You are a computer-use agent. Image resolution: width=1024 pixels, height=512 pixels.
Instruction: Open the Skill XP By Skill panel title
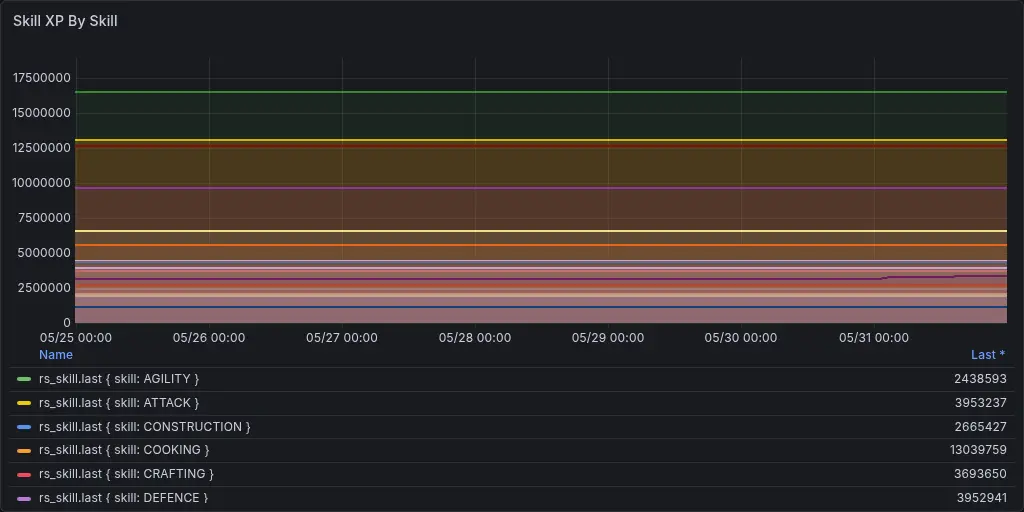pyautogui.click(x=65, y=21)
